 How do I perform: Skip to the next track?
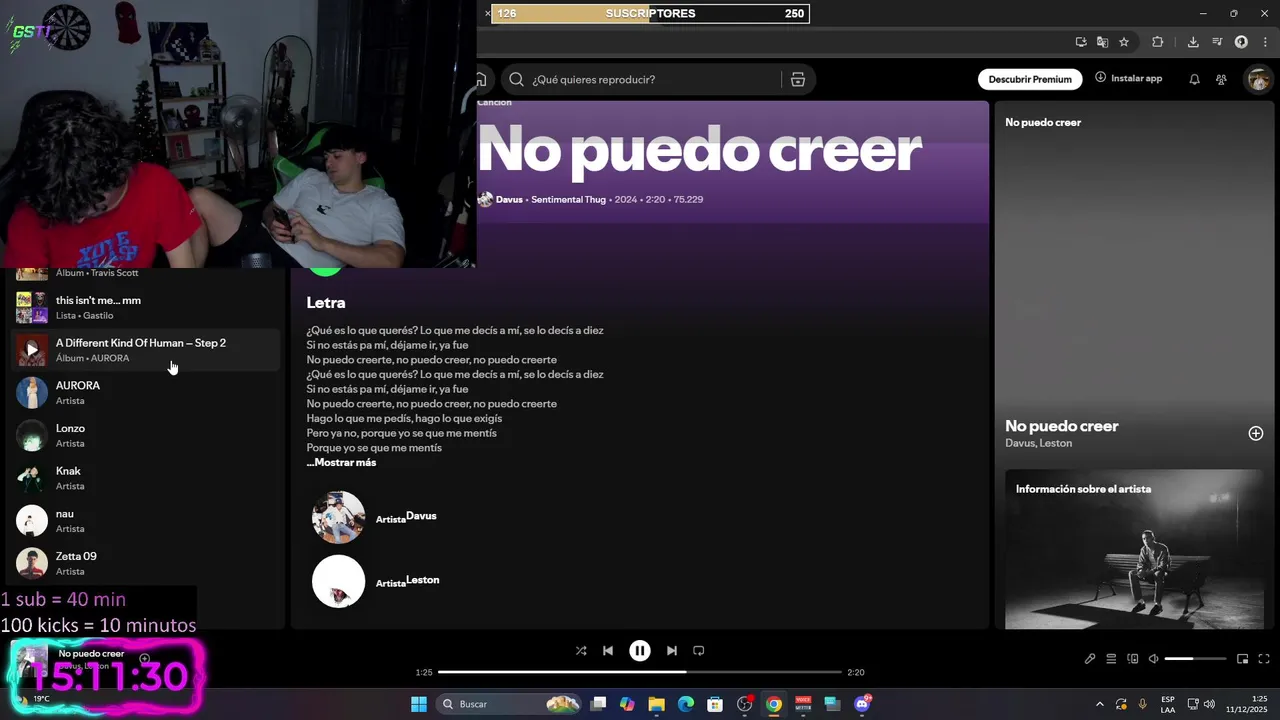point(672,651)
